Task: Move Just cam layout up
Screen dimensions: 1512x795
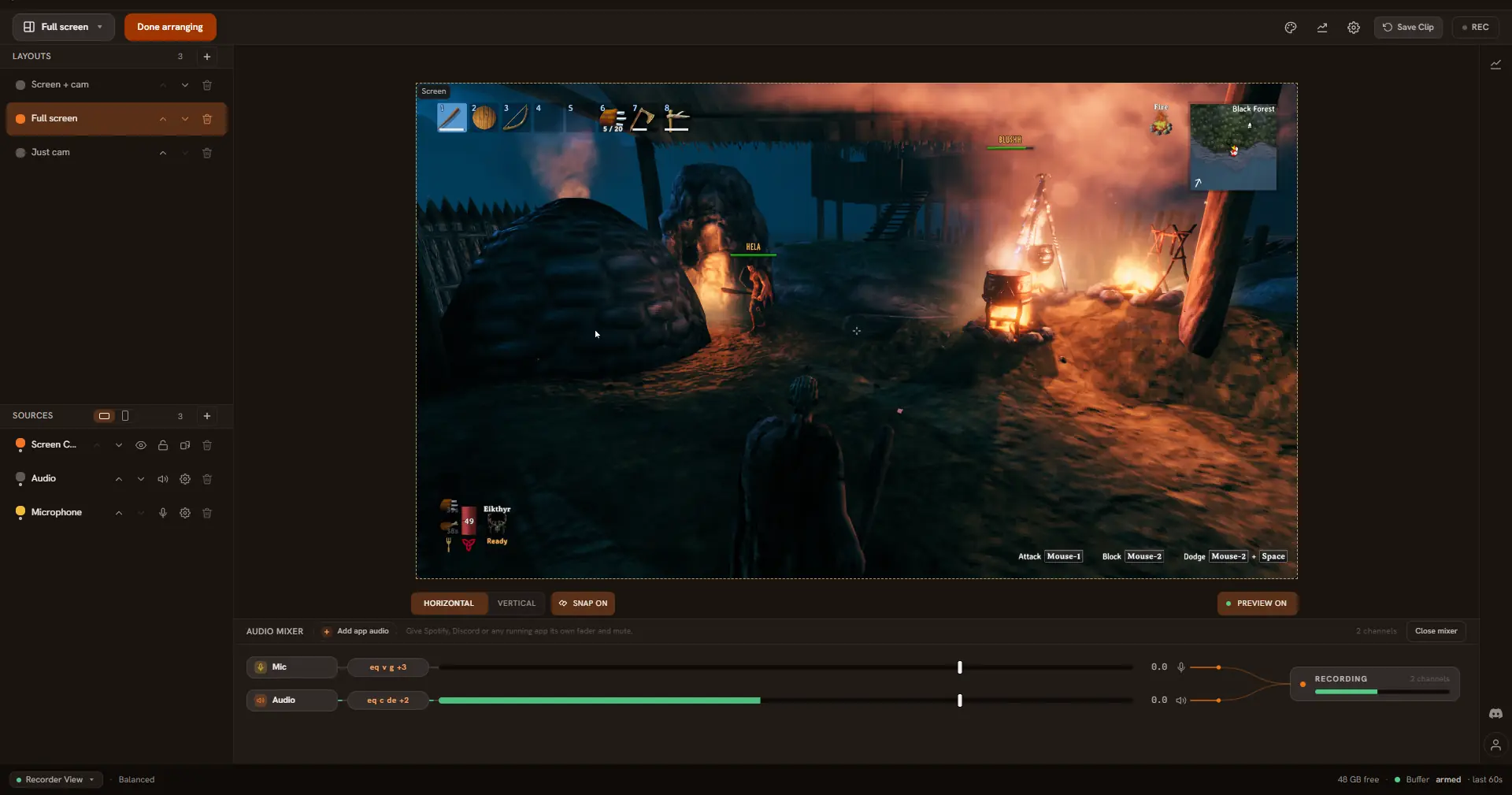Action: 163,153
